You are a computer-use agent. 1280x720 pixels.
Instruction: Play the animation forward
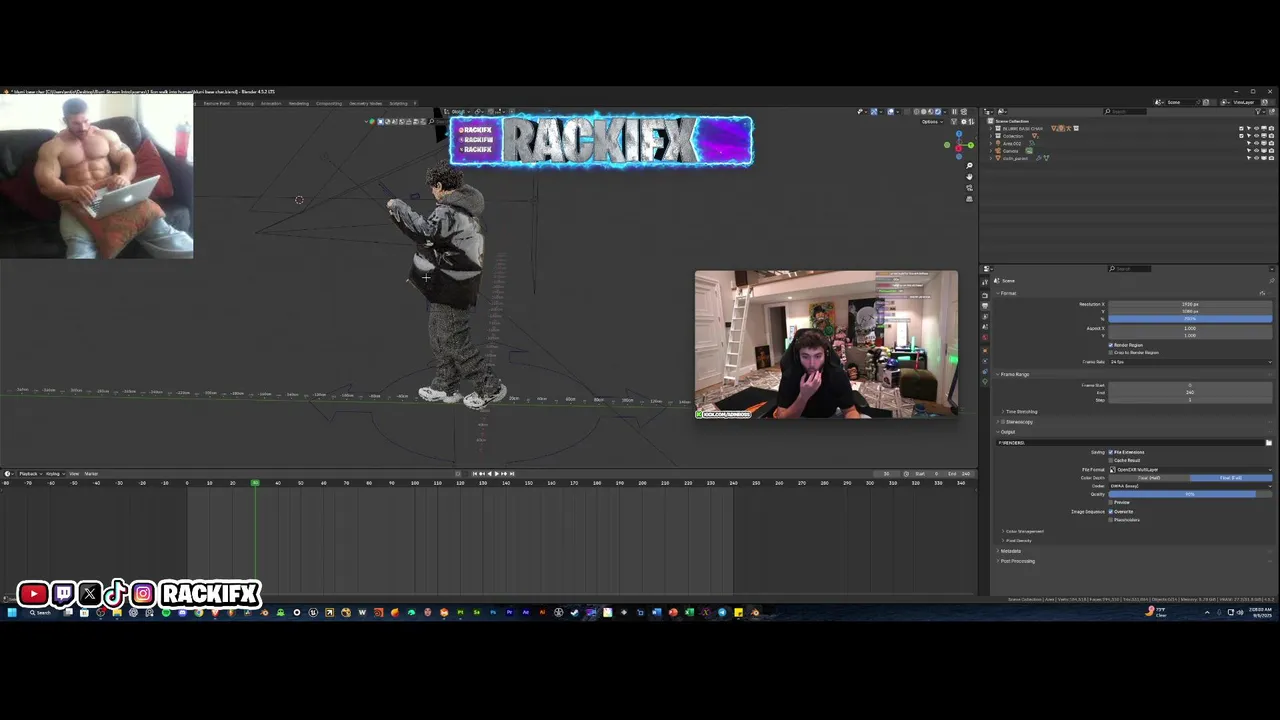(497, 474)
